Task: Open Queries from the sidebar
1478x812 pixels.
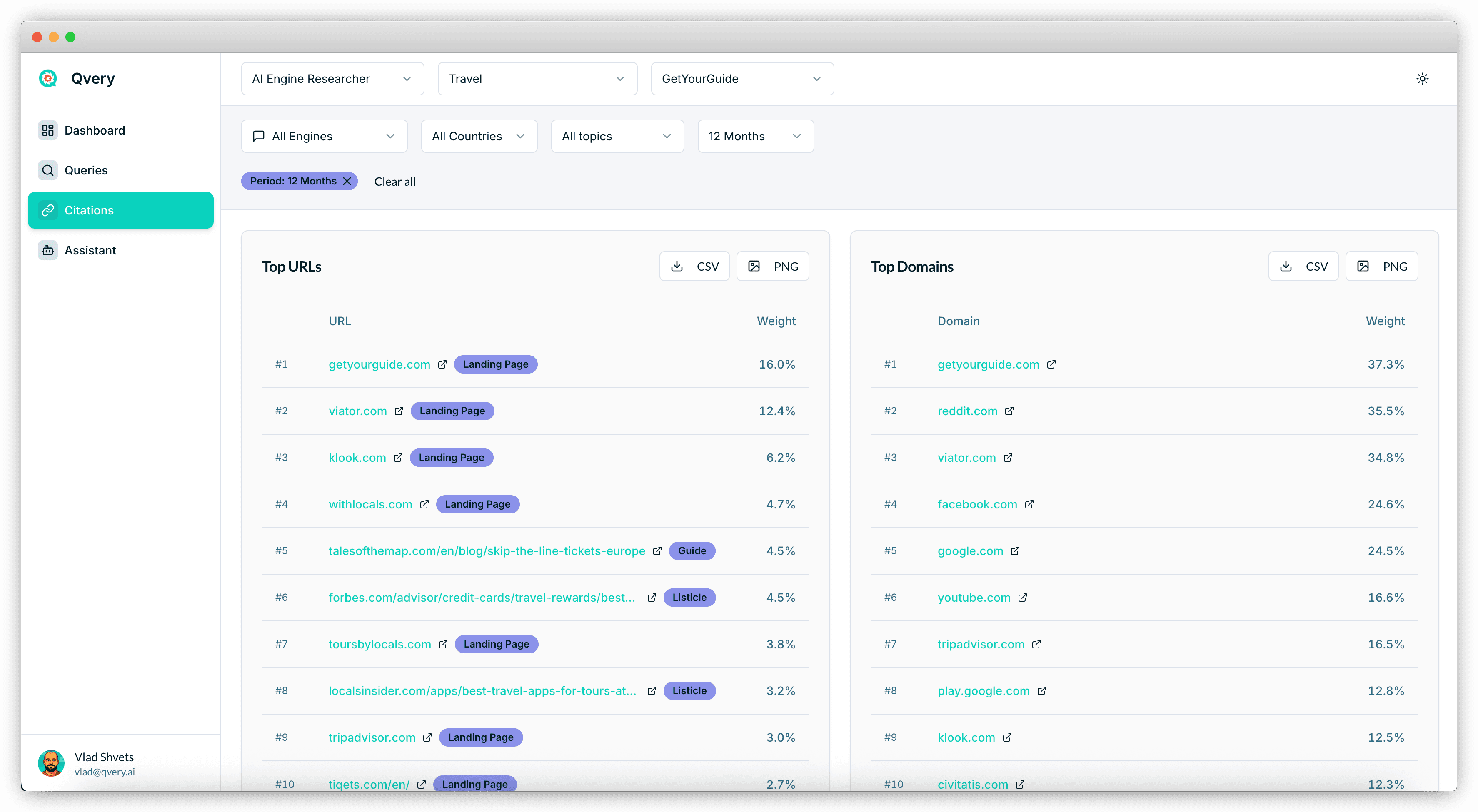Action: [x=120, y=170]
